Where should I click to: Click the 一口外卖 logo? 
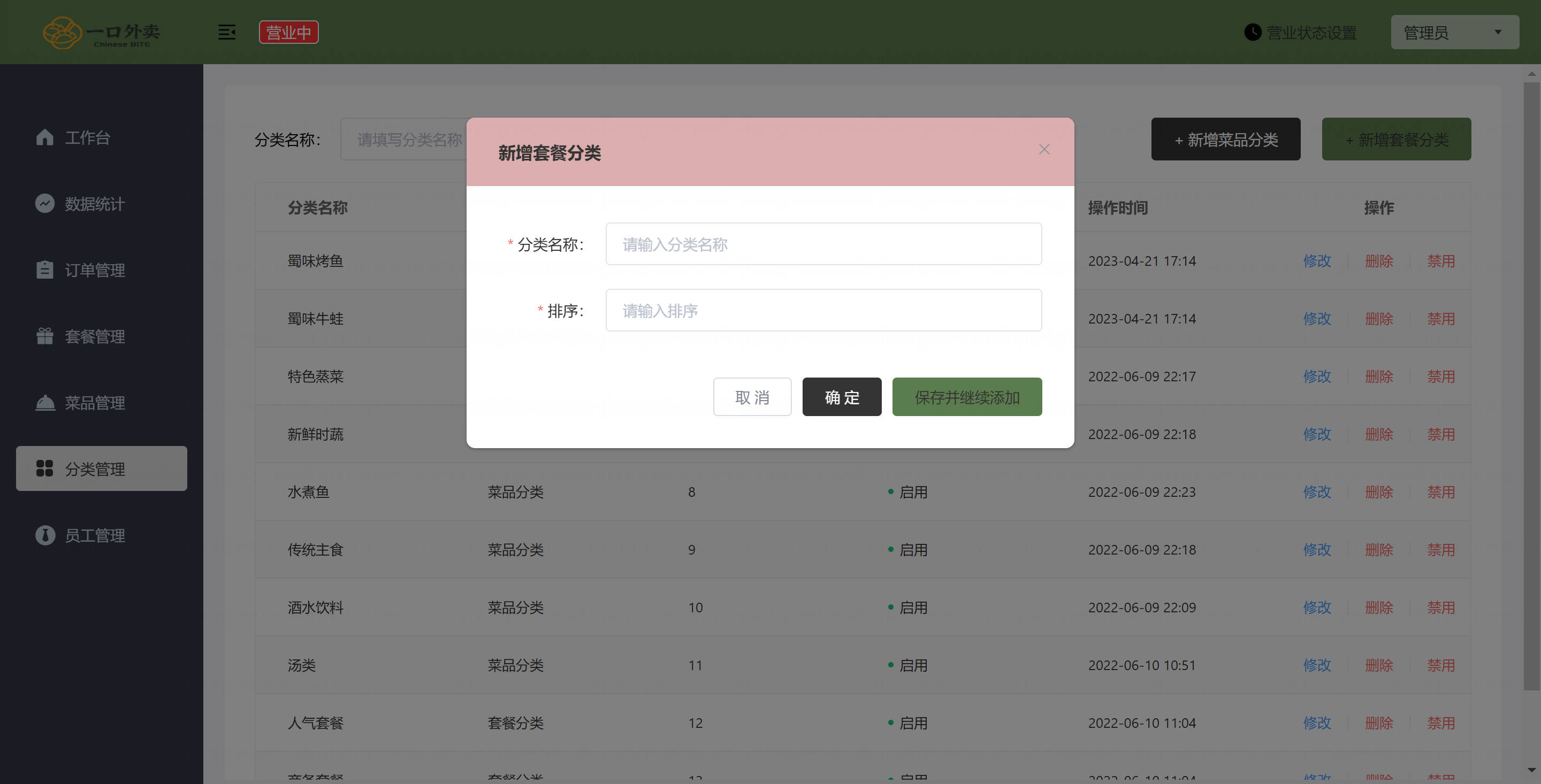coord(101,32)
